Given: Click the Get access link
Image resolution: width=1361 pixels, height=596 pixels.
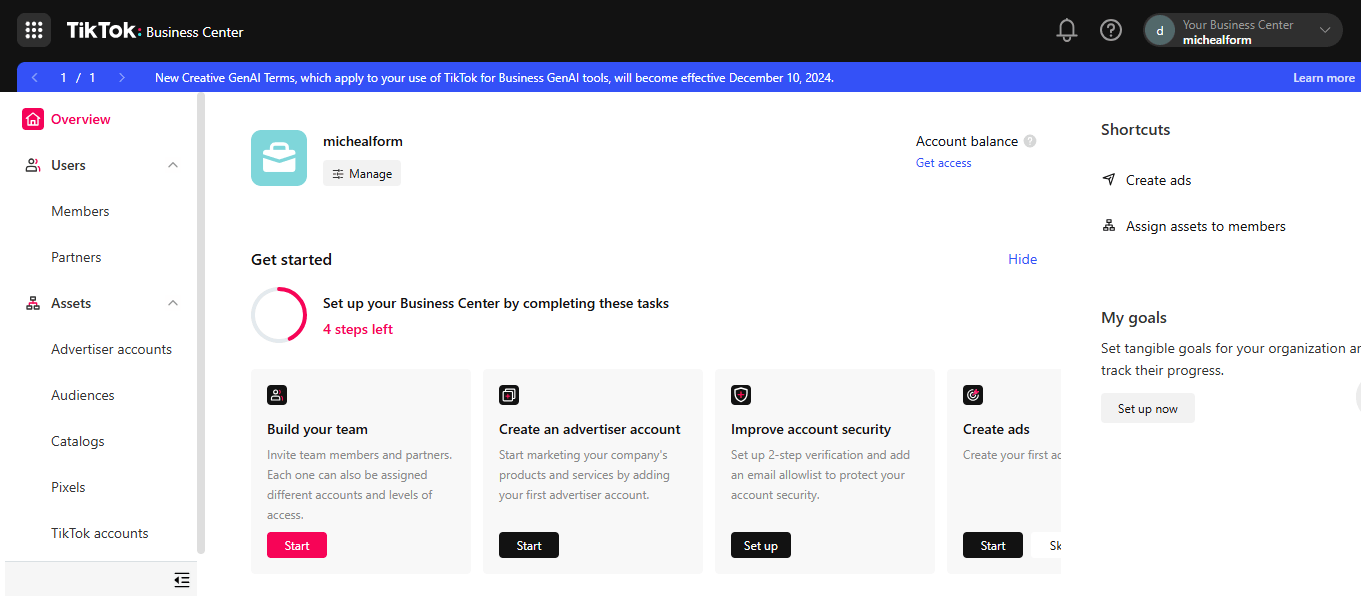Looking at the screenshot, I should click(944, 163).
